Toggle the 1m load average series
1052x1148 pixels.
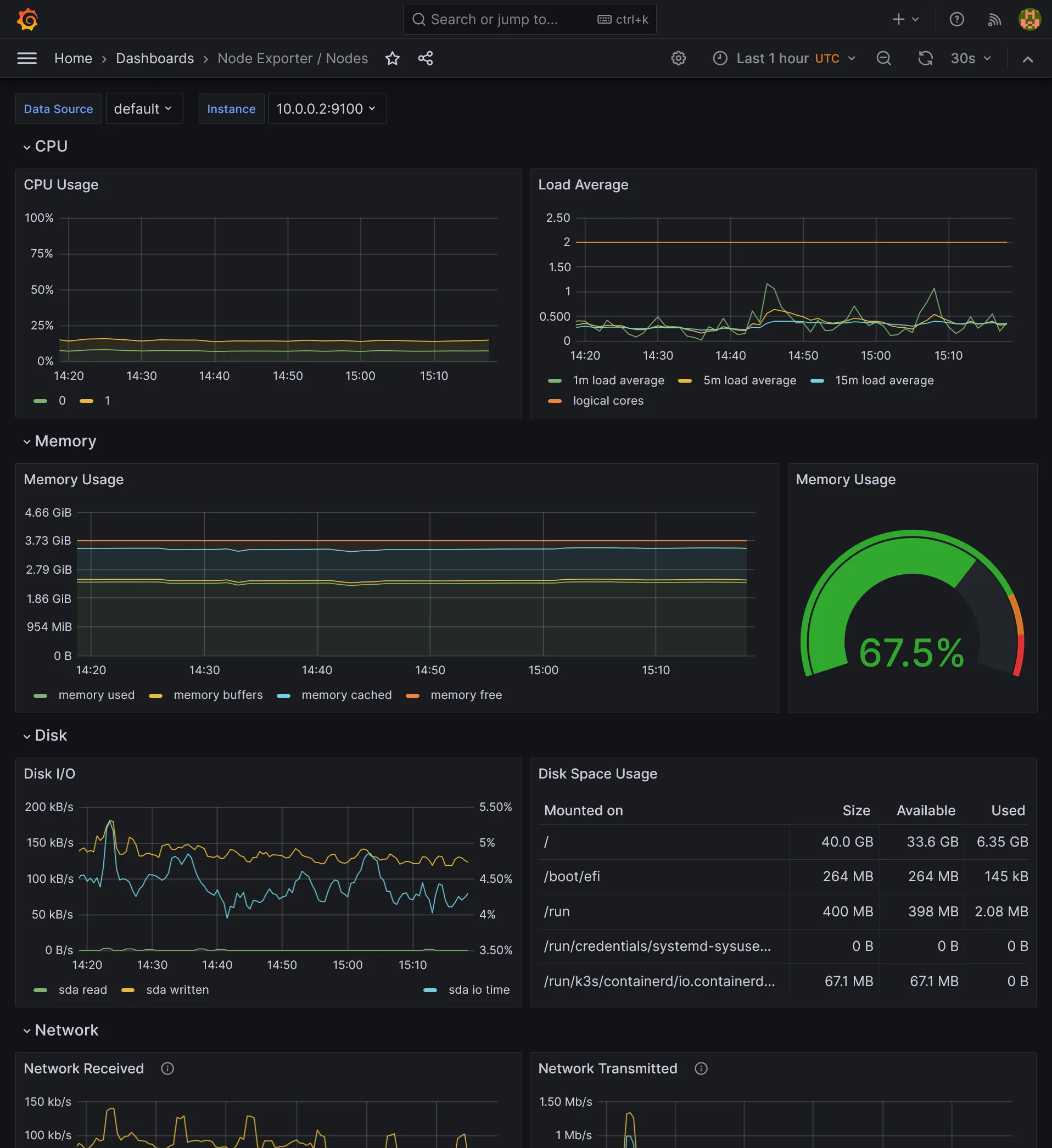618,380
